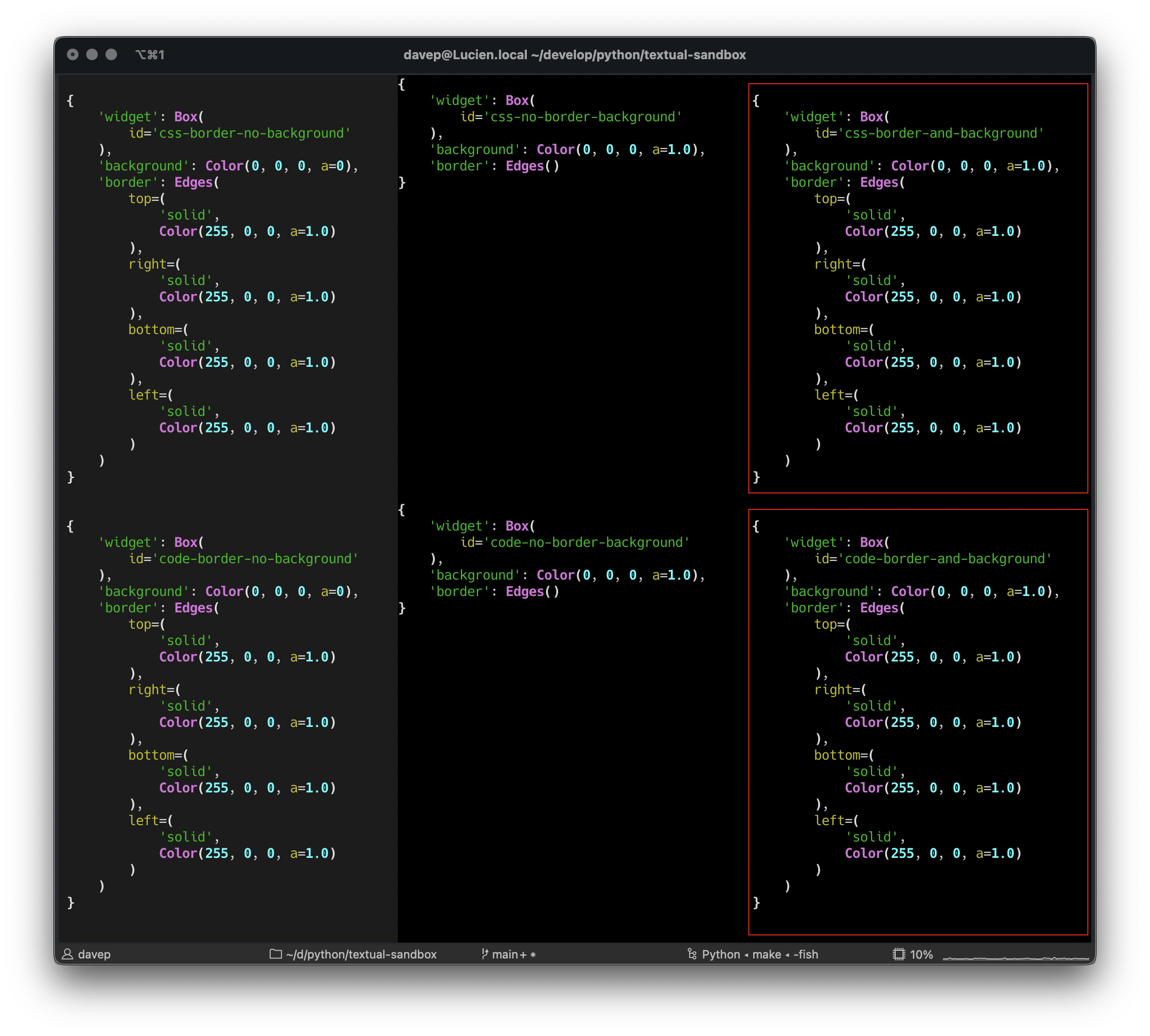
Task: Click the main+ branch name
Action: 509,954
